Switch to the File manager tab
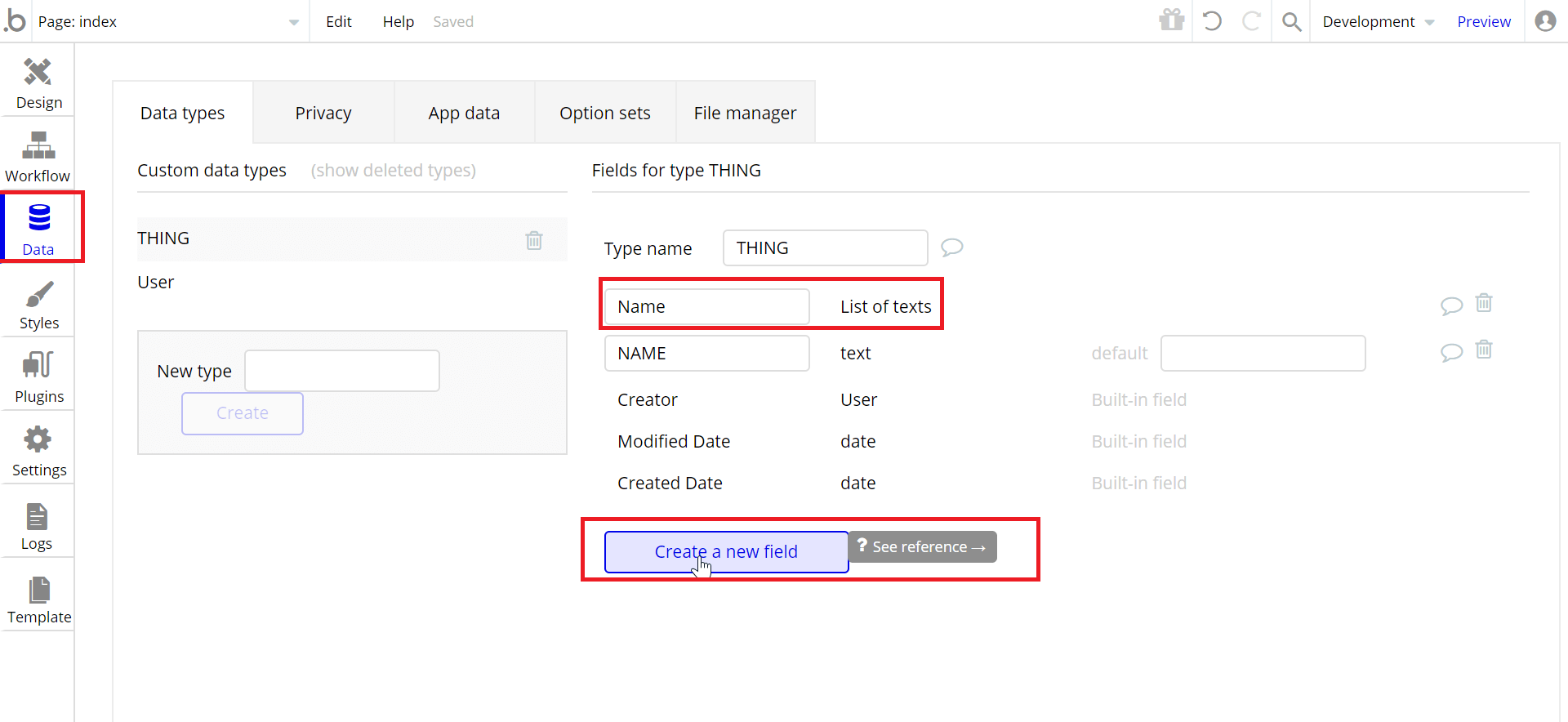 coord(746,113)
